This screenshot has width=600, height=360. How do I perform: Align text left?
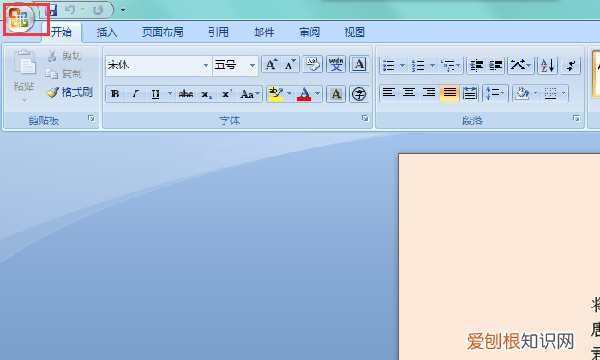389,93
